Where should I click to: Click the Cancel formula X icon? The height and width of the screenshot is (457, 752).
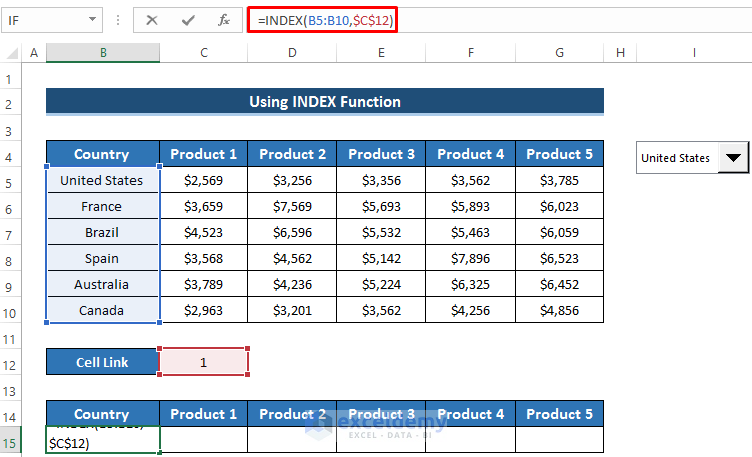tap(152, 20)
